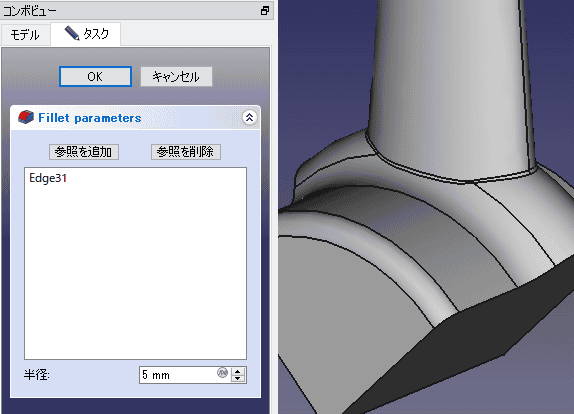The image size is (574, 414).
Task: Click the 参照を追加 button
Action: [x=84, y=152]
